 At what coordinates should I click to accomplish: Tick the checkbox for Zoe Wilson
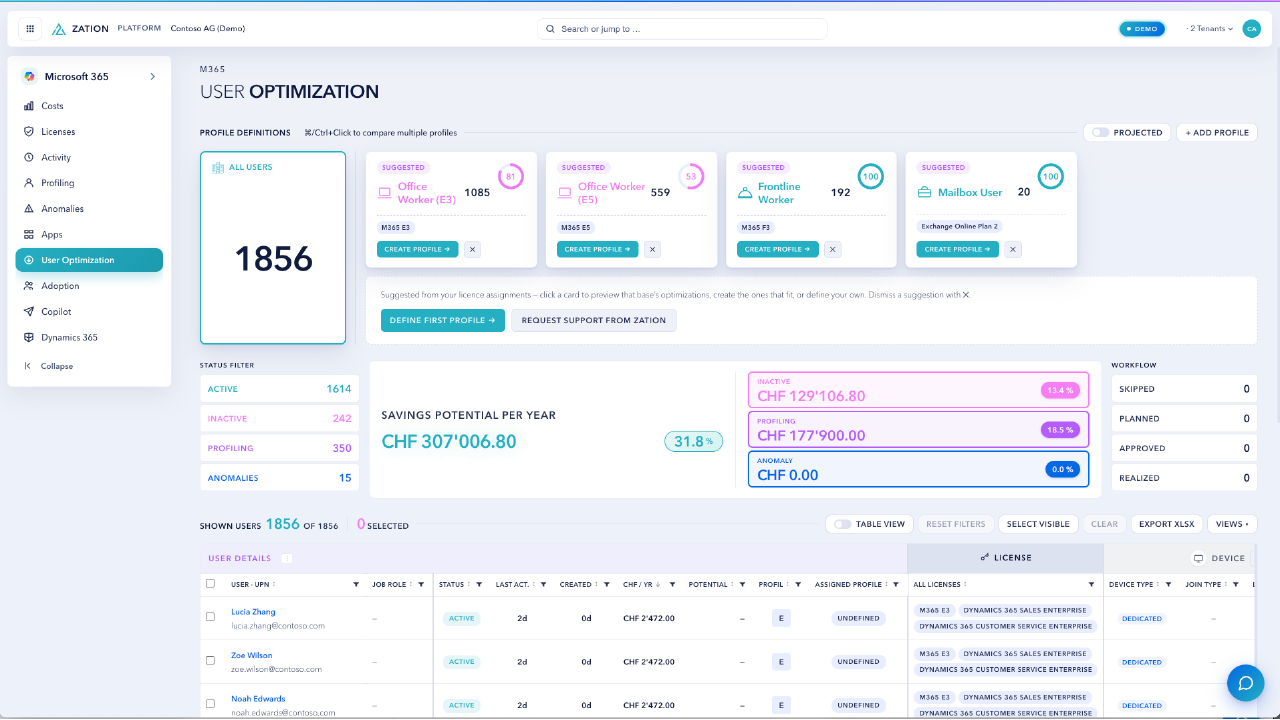(x=210, y=661)
